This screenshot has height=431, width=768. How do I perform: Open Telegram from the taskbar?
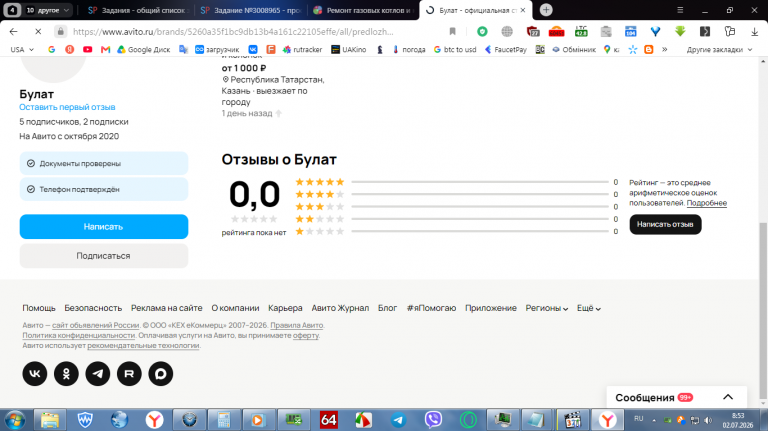click(x=398, y=420)
